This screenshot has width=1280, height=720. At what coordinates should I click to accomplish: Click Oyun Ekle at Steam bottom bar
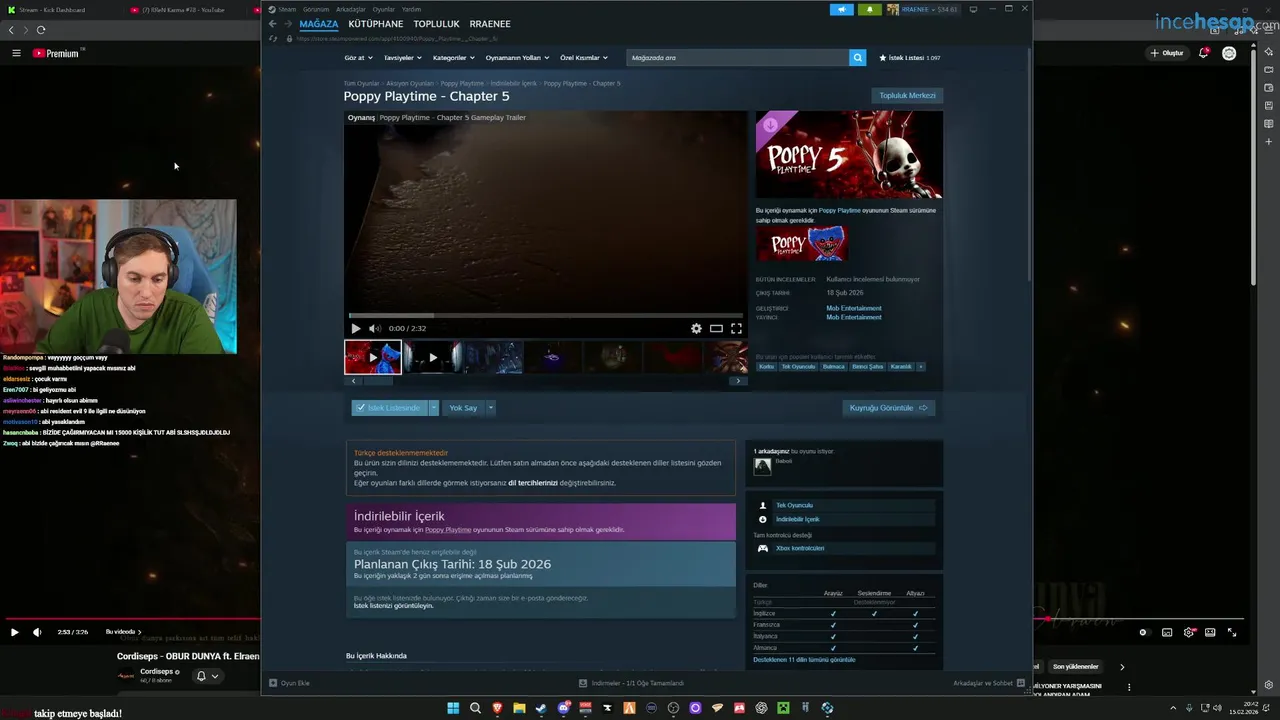pos(289,683)
